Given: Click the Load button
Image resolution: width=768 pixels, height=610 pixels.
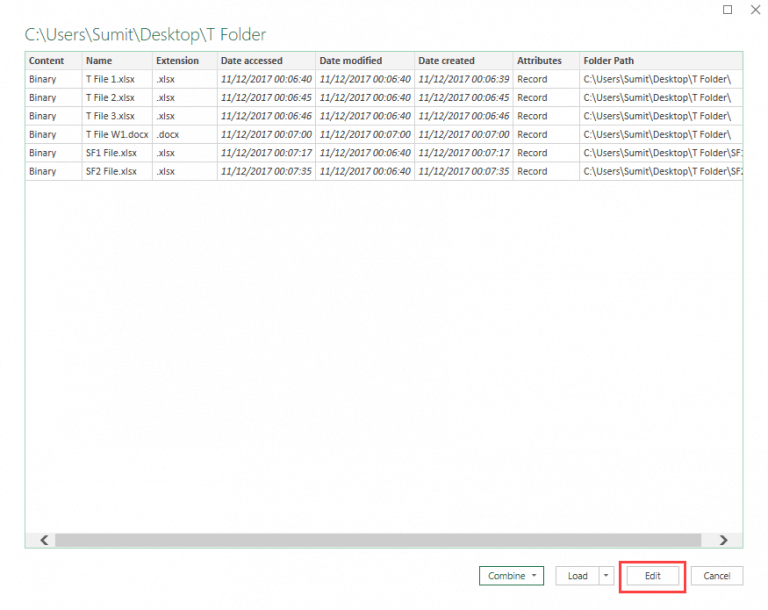Looking at the screenshot, I should 577,576.
